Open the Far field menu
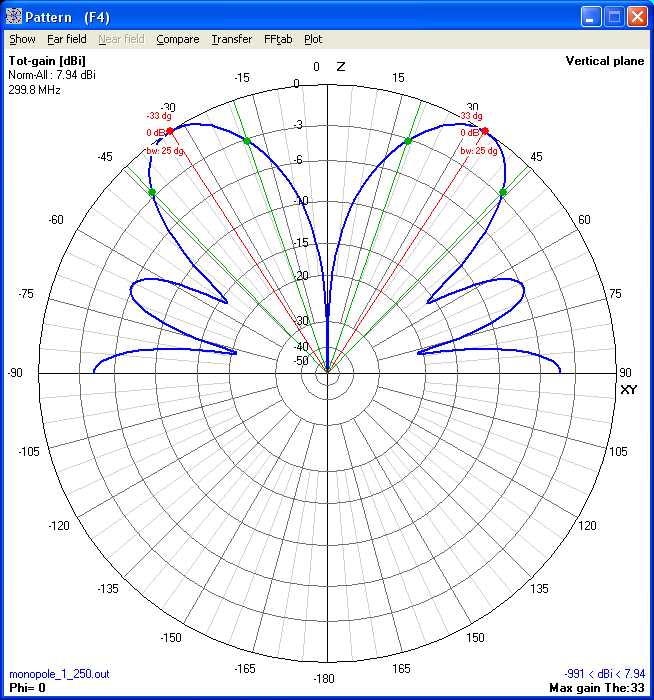The image size is (654, 700). point(67,39)
